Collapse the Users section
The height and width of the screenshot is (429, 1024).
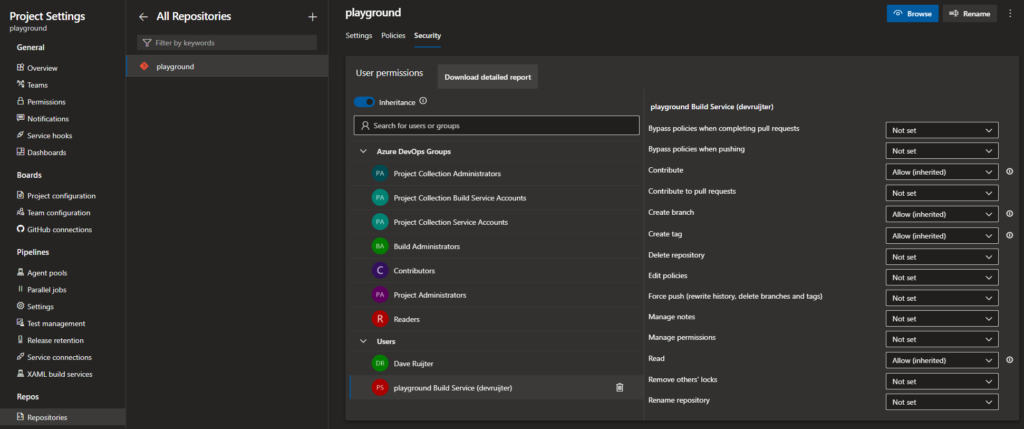[362, 342]
